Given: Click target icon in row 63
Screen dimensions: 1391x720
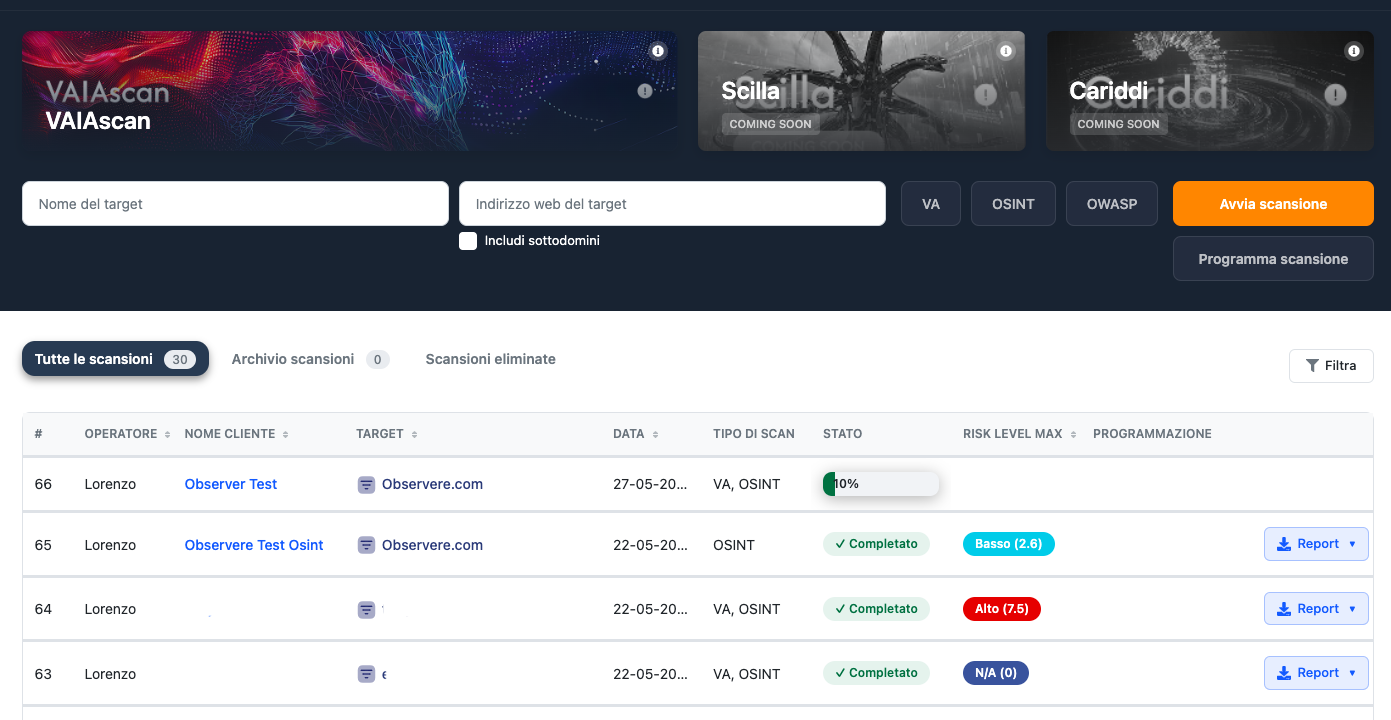Looking at the screenshot, I should pos(367,674).
